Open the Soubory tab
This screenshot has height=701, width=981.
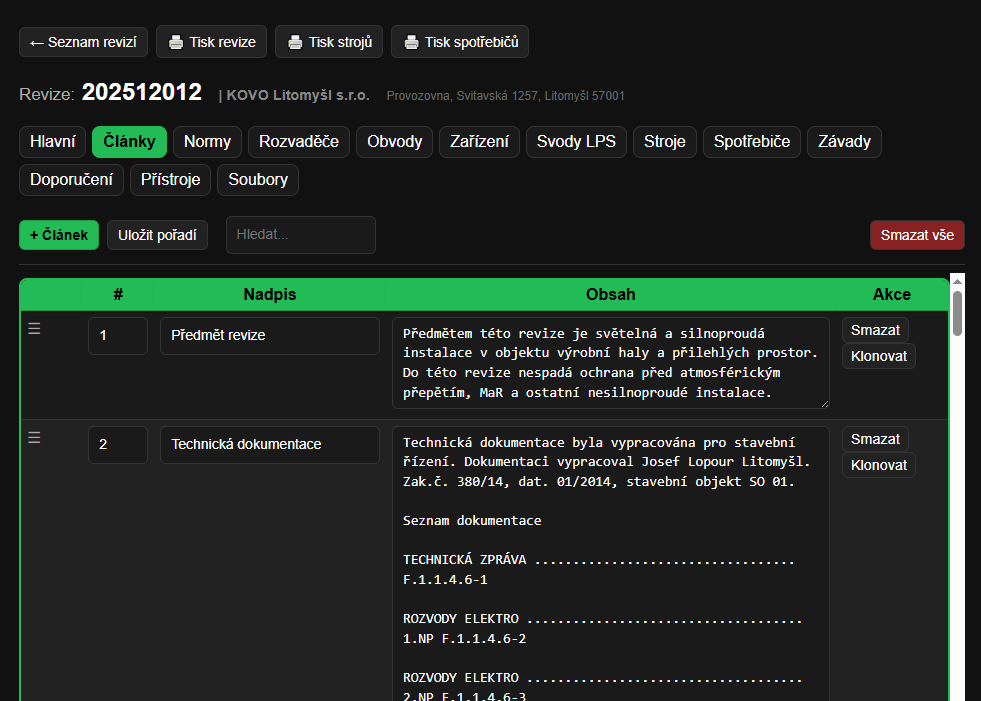coord(258,180)
